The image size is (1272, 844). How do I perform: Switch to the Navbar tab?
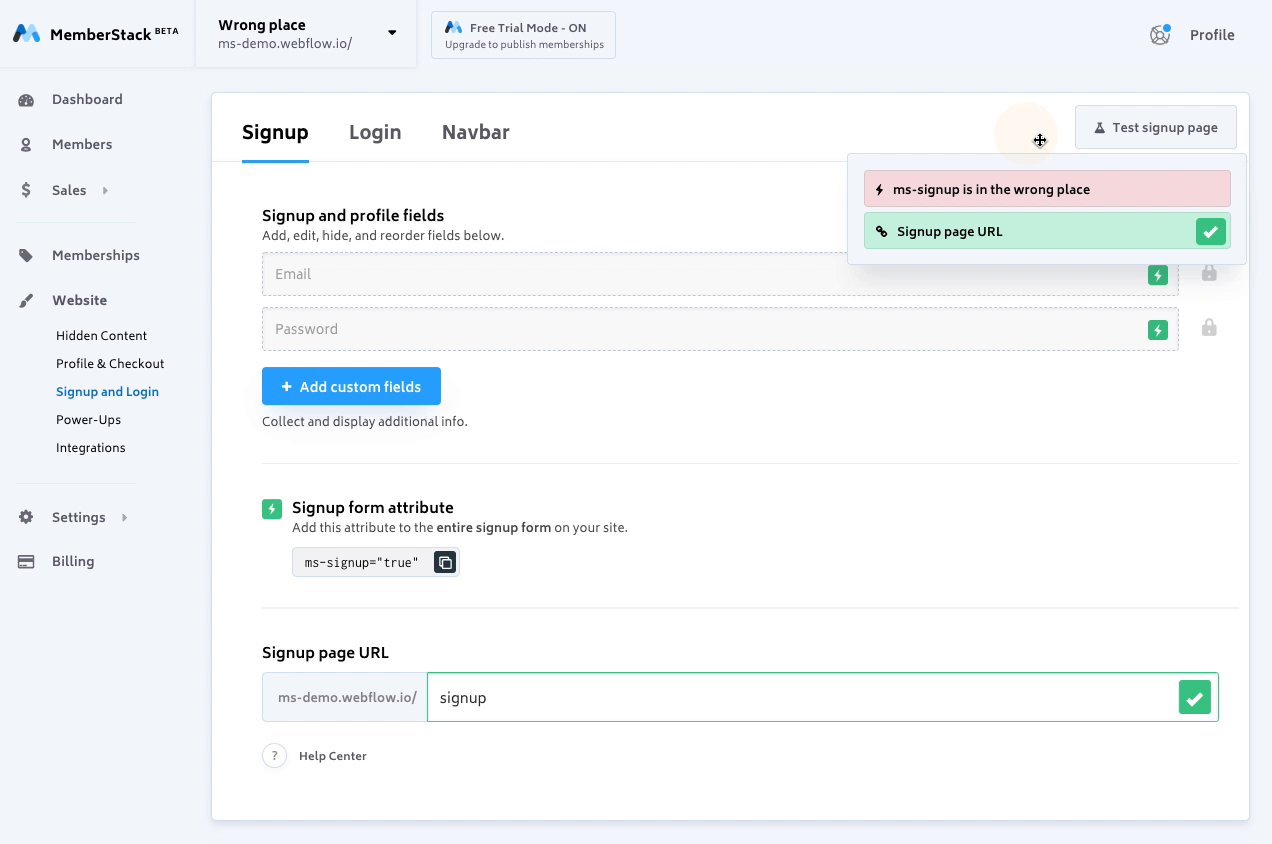click(475, 132)
